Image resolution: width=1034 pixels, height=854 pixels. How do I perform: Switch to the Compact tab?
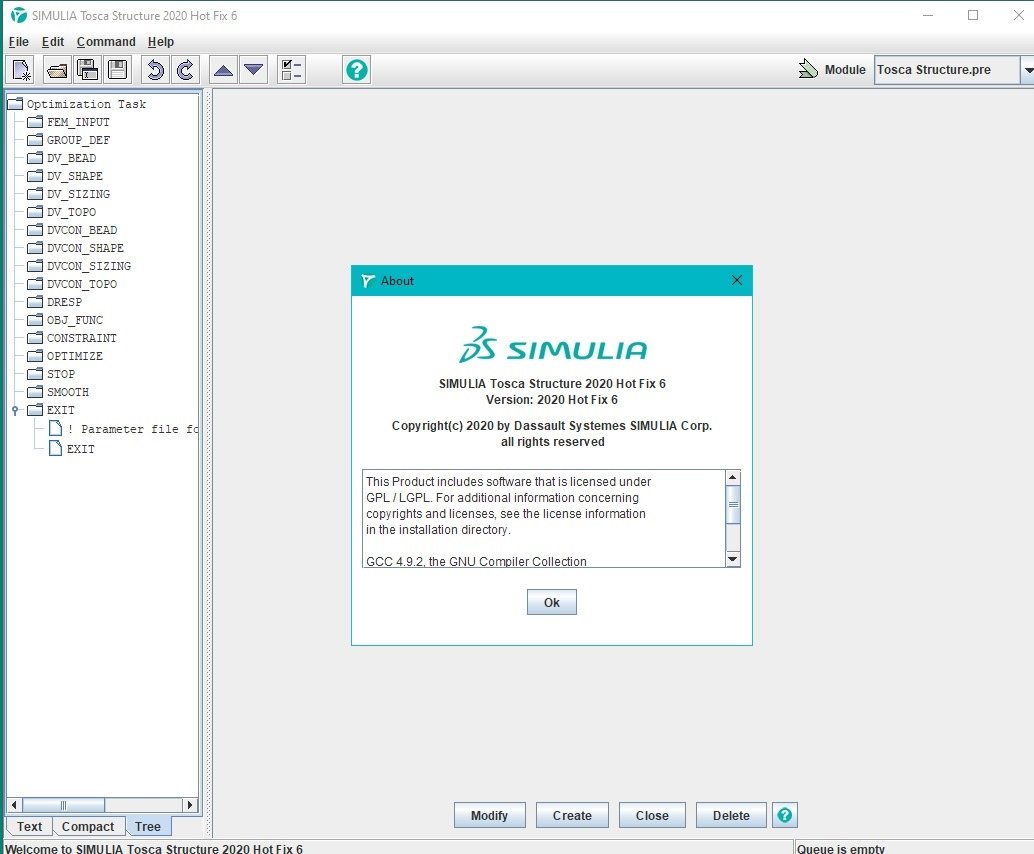coord(88,826)
